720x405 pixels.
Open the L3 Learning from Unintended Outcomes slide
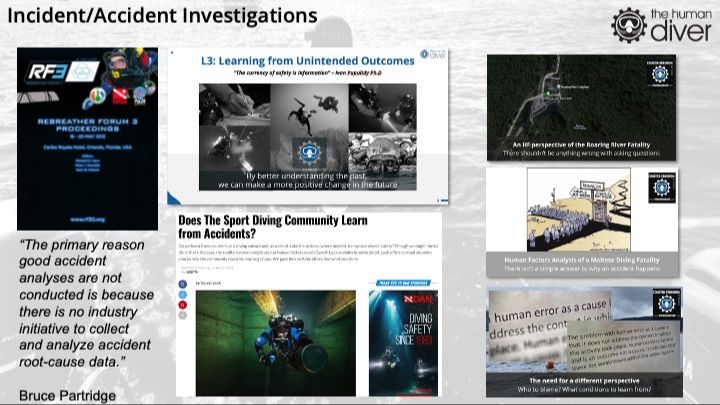point(308,126)
